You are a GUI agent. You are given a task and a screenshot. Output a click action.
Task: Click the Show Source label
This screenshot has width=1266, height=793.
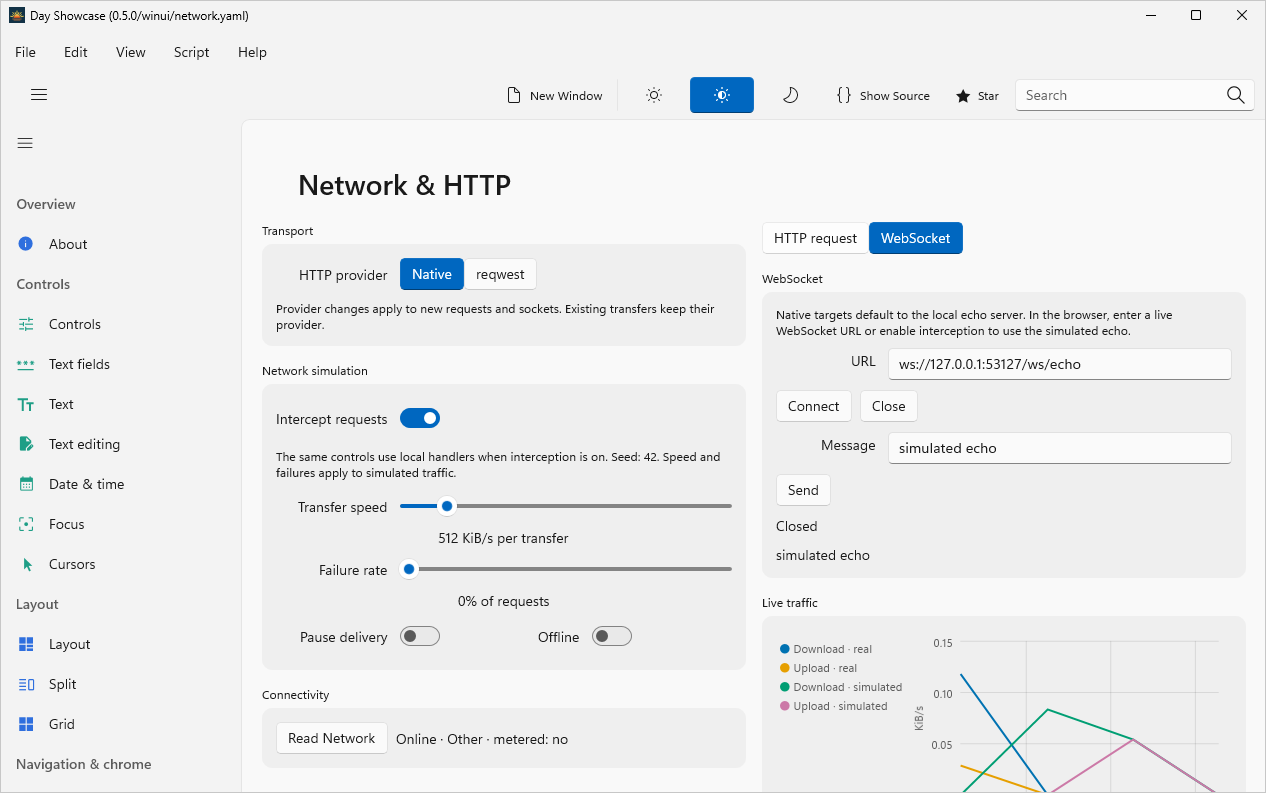tap(895, 96)
